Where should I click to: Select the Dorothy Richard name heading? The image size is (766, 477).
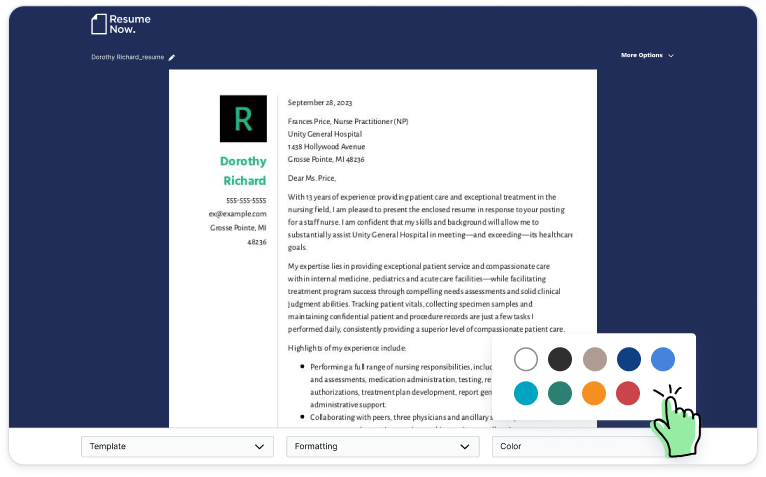pos(243,171)
